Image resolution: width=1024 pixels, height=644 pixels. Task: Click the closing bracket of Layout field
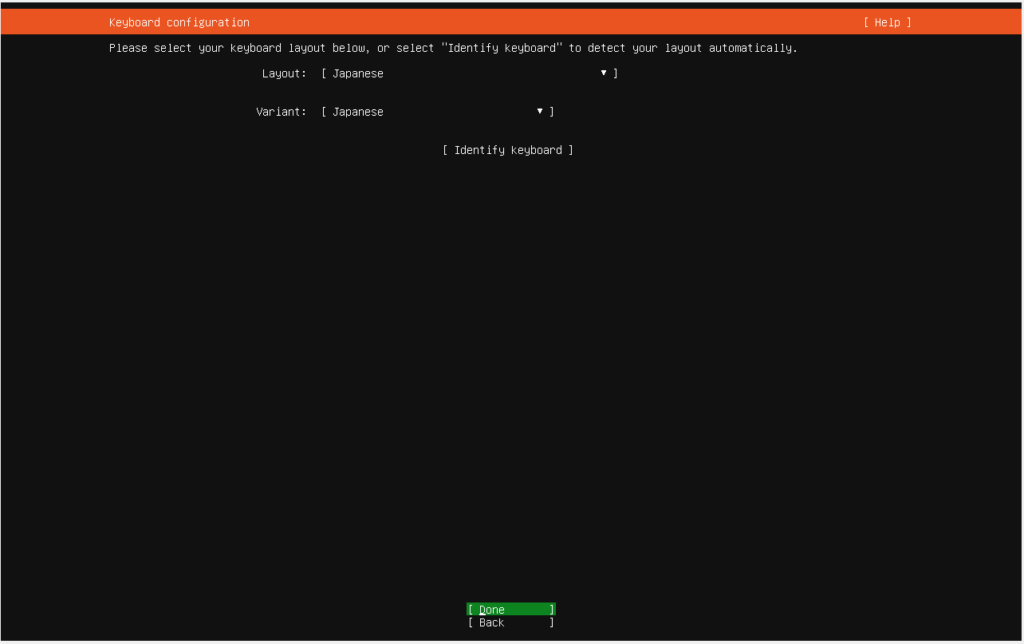(616, 73)
